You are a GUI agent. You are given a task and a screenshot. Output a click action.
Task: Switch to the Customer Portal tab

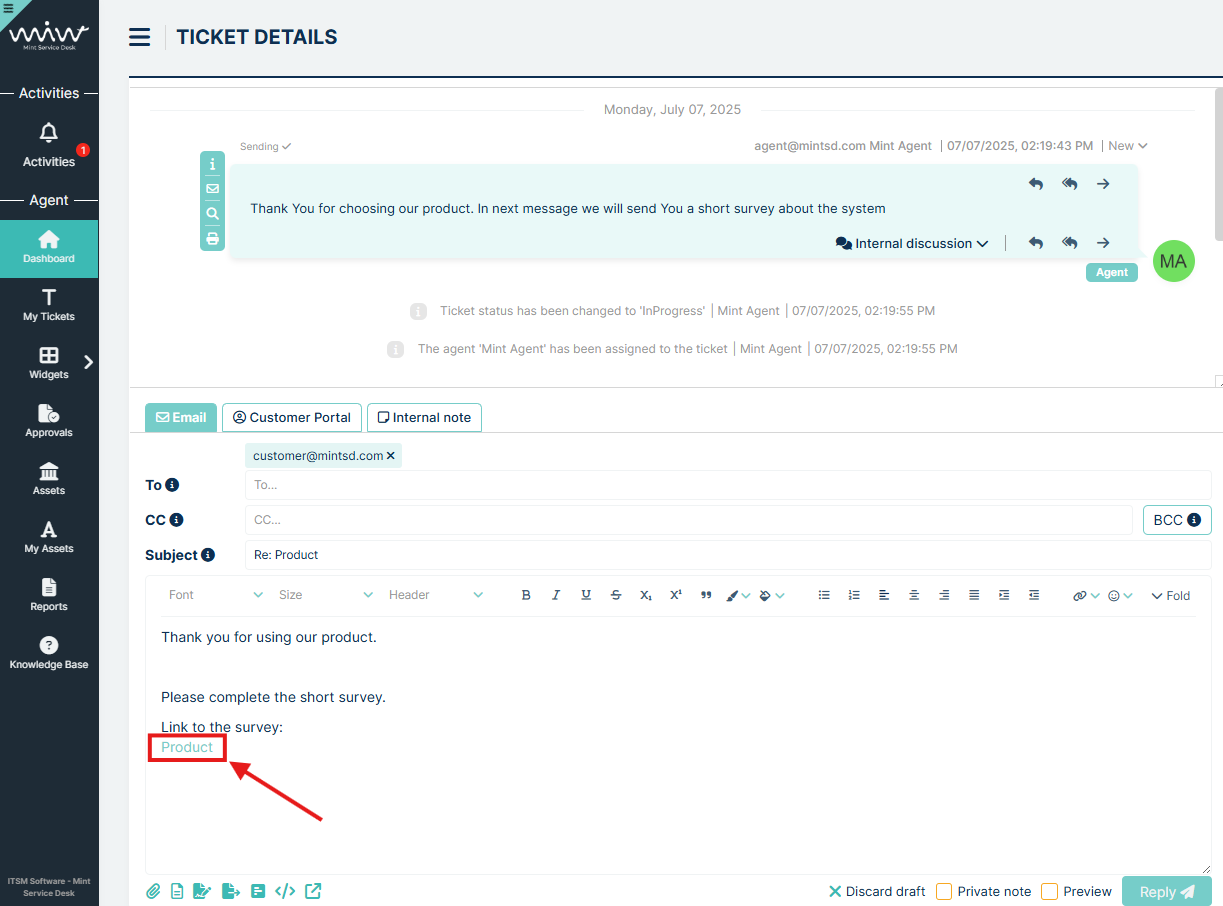[x=292, y=417]
